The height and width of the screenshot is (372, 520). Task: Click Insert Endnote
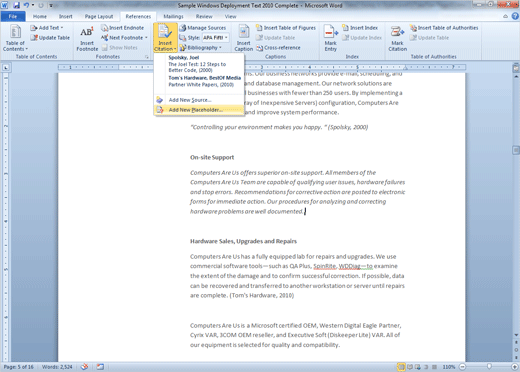123,28
